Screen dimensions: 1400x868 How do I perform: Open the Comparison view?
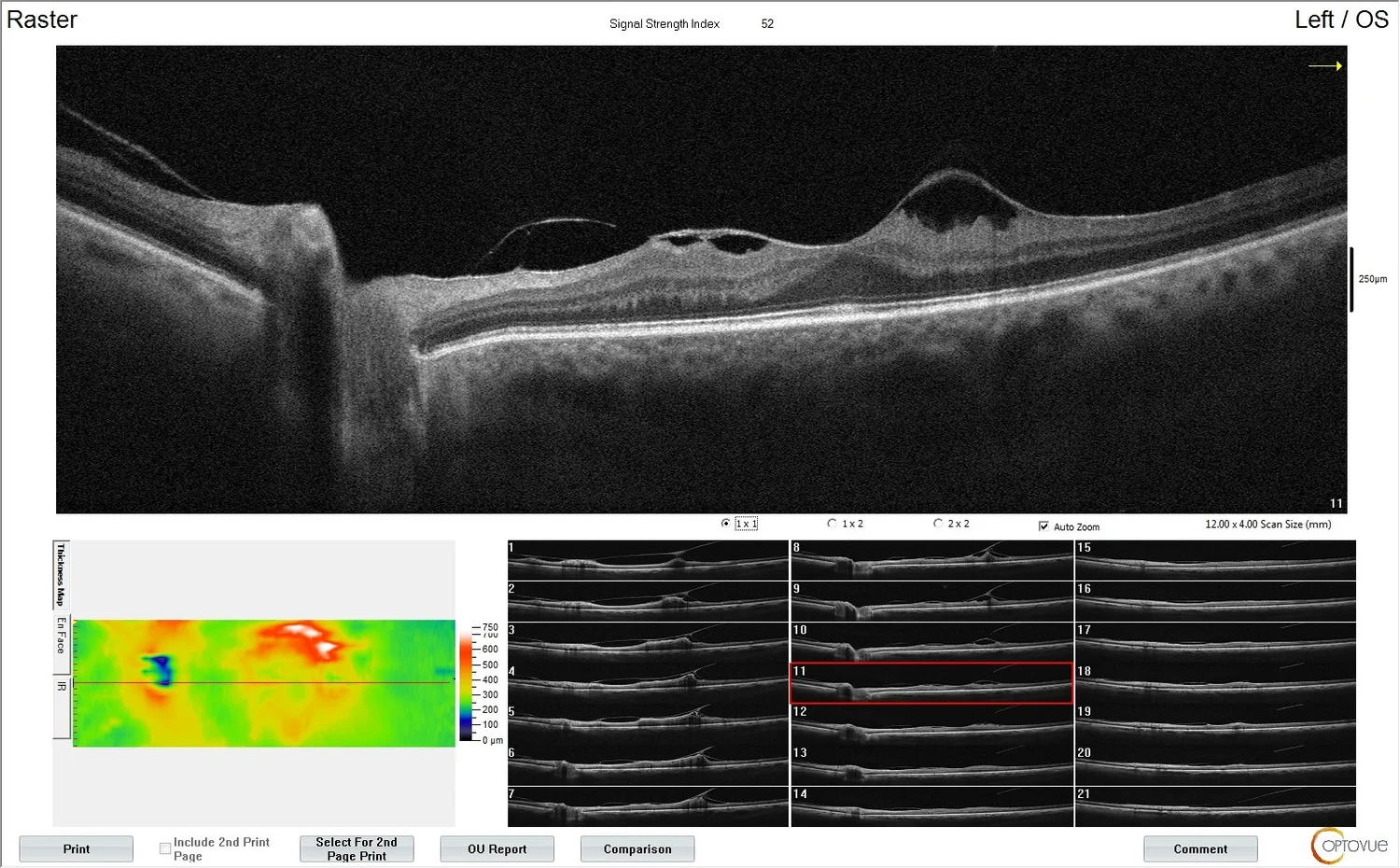(x=637, y=848)
